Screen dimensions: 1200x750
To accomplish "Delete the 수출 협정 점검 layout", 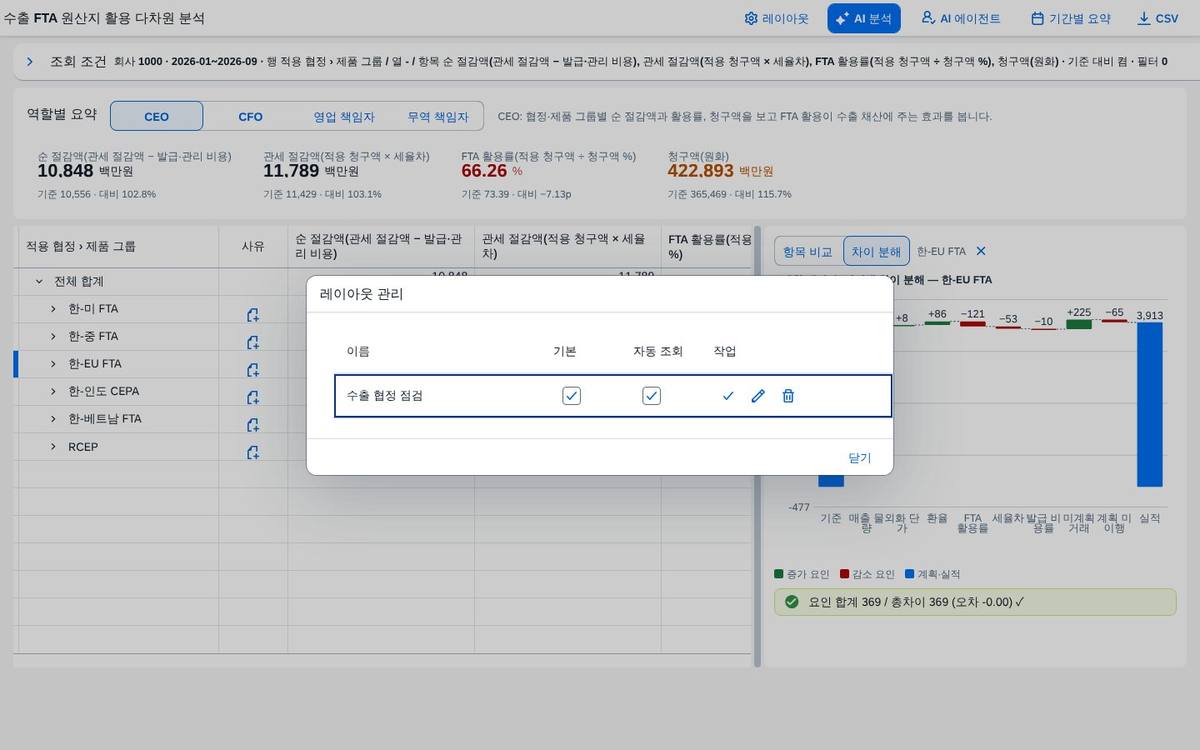I will pos(788,396).
